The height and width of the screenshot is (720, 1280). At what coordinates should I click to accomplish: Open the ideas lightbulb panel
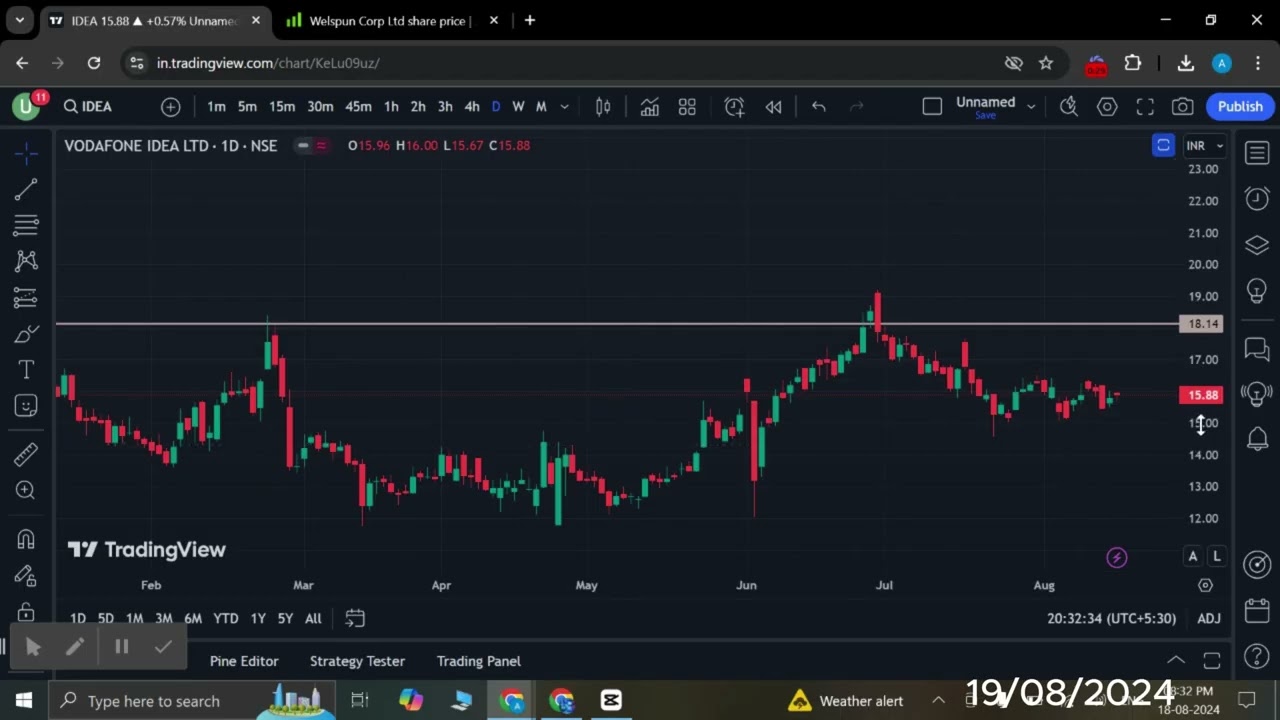pyautogui.click(x=1257, y=291)
